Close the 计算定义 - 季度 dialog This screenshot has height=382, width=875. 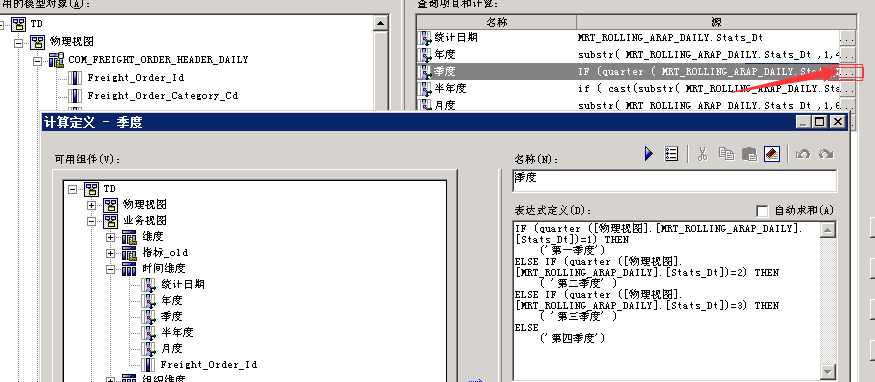pyautogui.click(x=837, y=122)
